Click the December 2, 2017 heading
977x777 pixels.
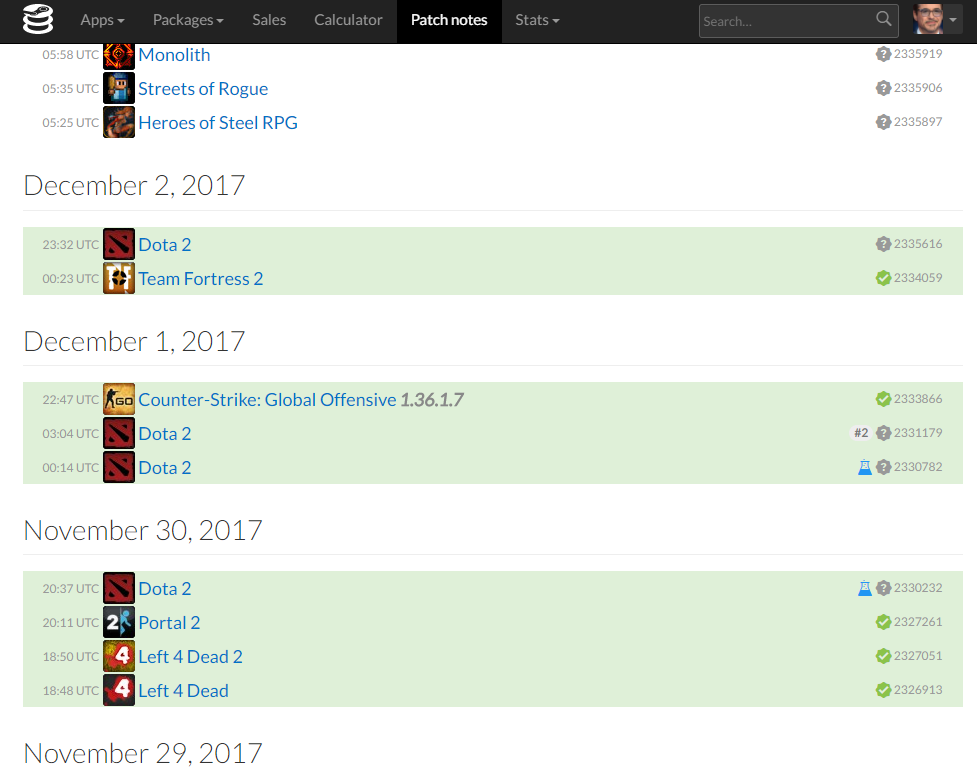pos(135,186)
